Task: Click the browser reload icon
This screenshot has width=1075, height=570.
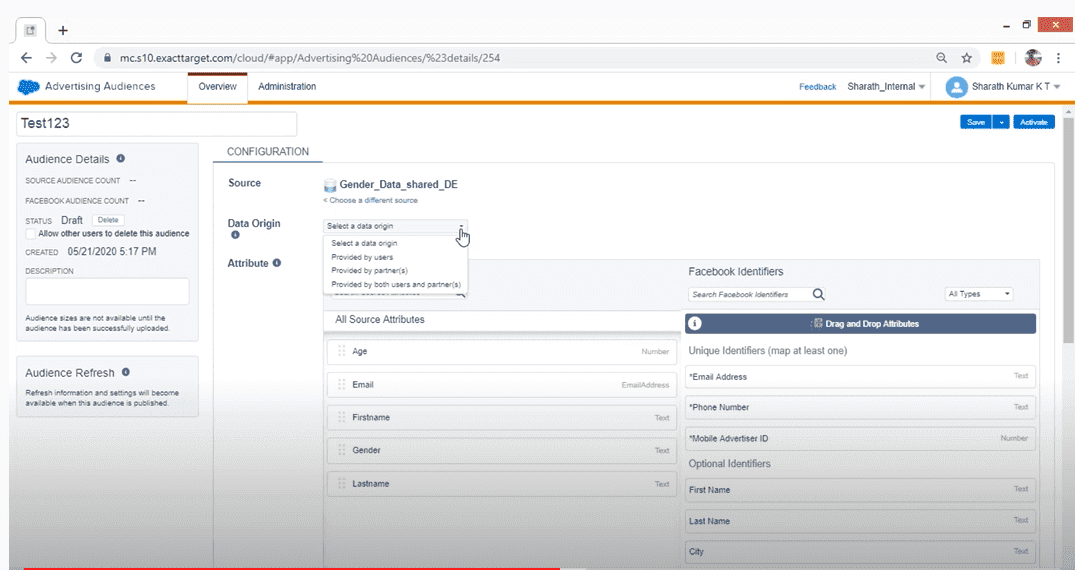Action: 76,58
